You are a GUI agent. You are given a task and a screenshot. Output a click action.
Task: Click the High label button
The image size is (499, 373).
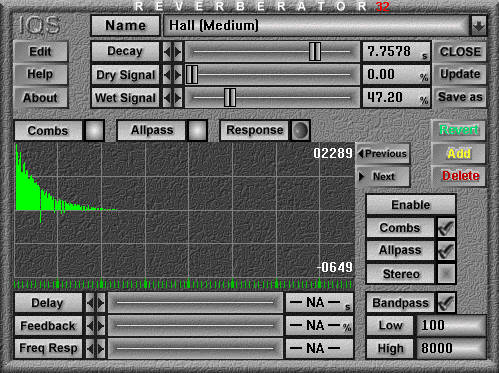point(390,348)
